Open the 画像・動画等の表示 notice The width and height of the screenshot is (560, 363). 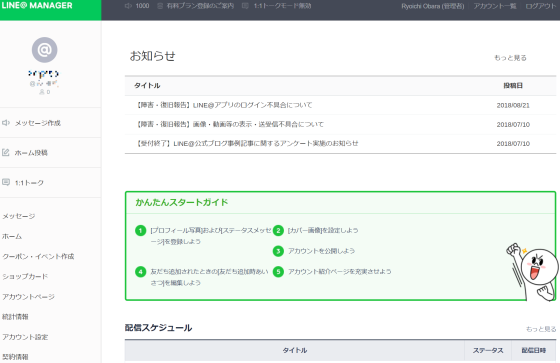point(230,124)
